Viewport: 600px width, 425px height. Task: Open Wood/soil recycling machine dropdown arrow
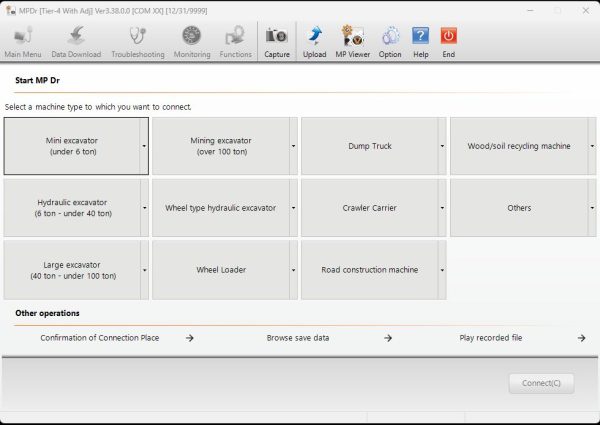pyautogui.click(x=592, y=146)
